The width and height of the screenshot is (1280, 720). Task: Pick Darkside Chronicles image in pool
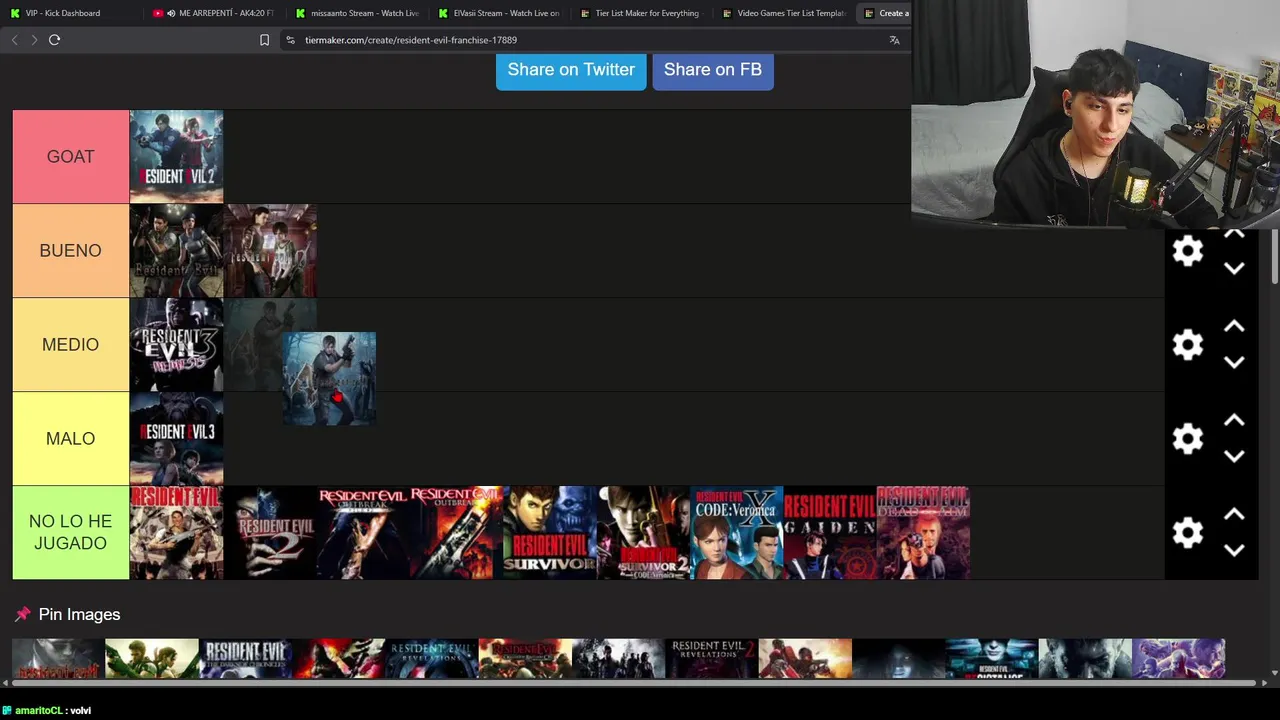pos(245,659)
